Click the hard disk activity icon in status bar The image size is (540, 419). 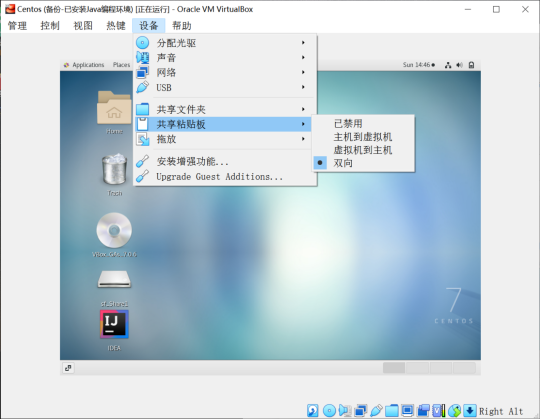[x=313, y=410]
